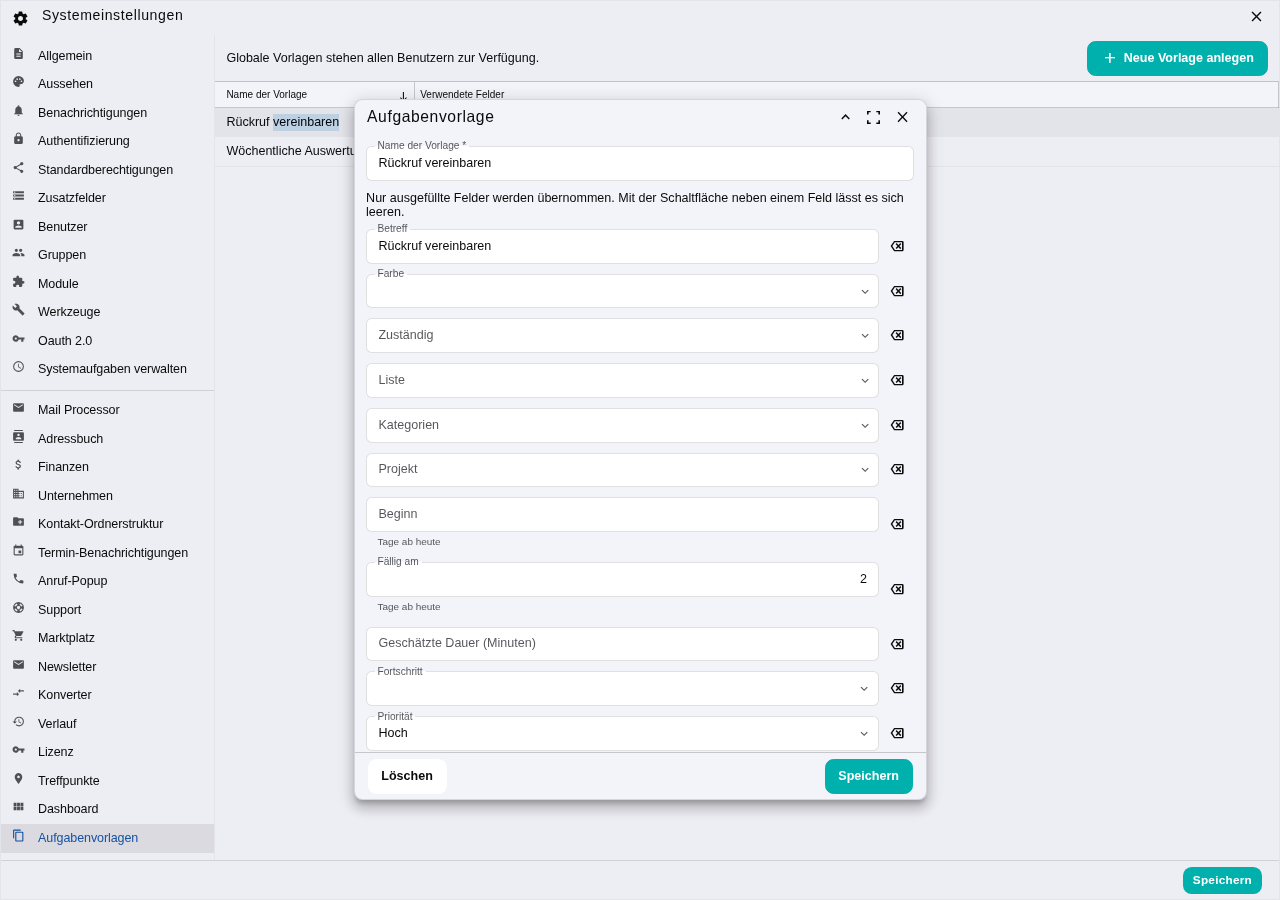Open the Liste dropdown
1280x900 pixels.
622,380
